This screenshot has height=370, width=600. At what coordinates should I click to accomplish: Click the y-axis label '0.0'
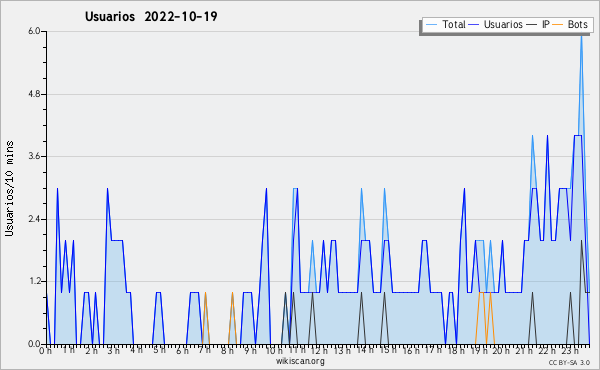(x=34, y=344)
